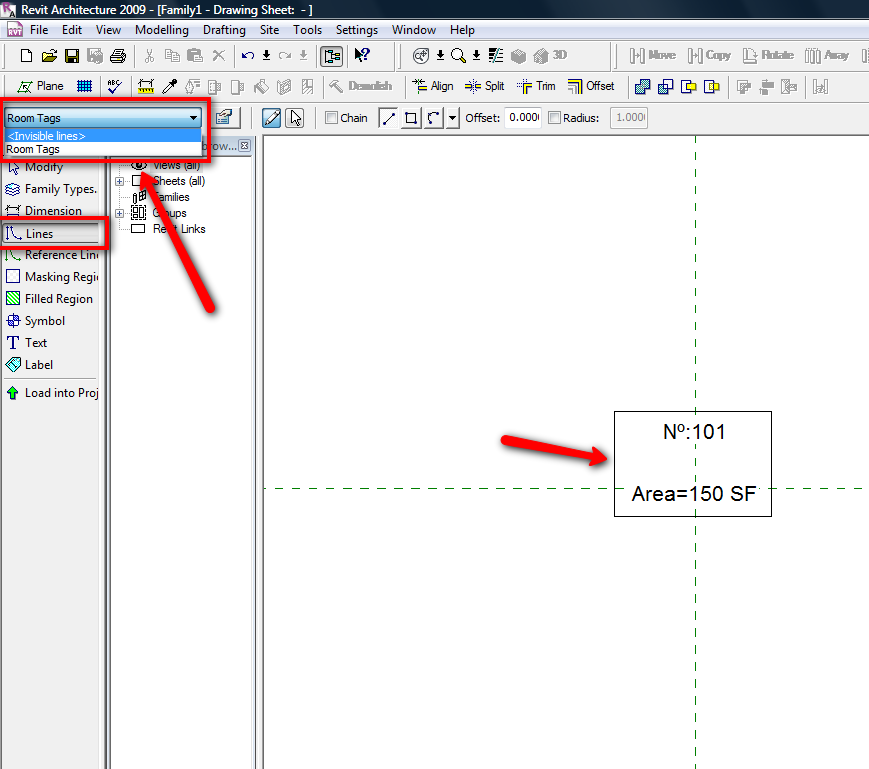Viewport: 869px width, 769px height.
Task: Click the Set Work Plane icon
Action: [40, 86]
